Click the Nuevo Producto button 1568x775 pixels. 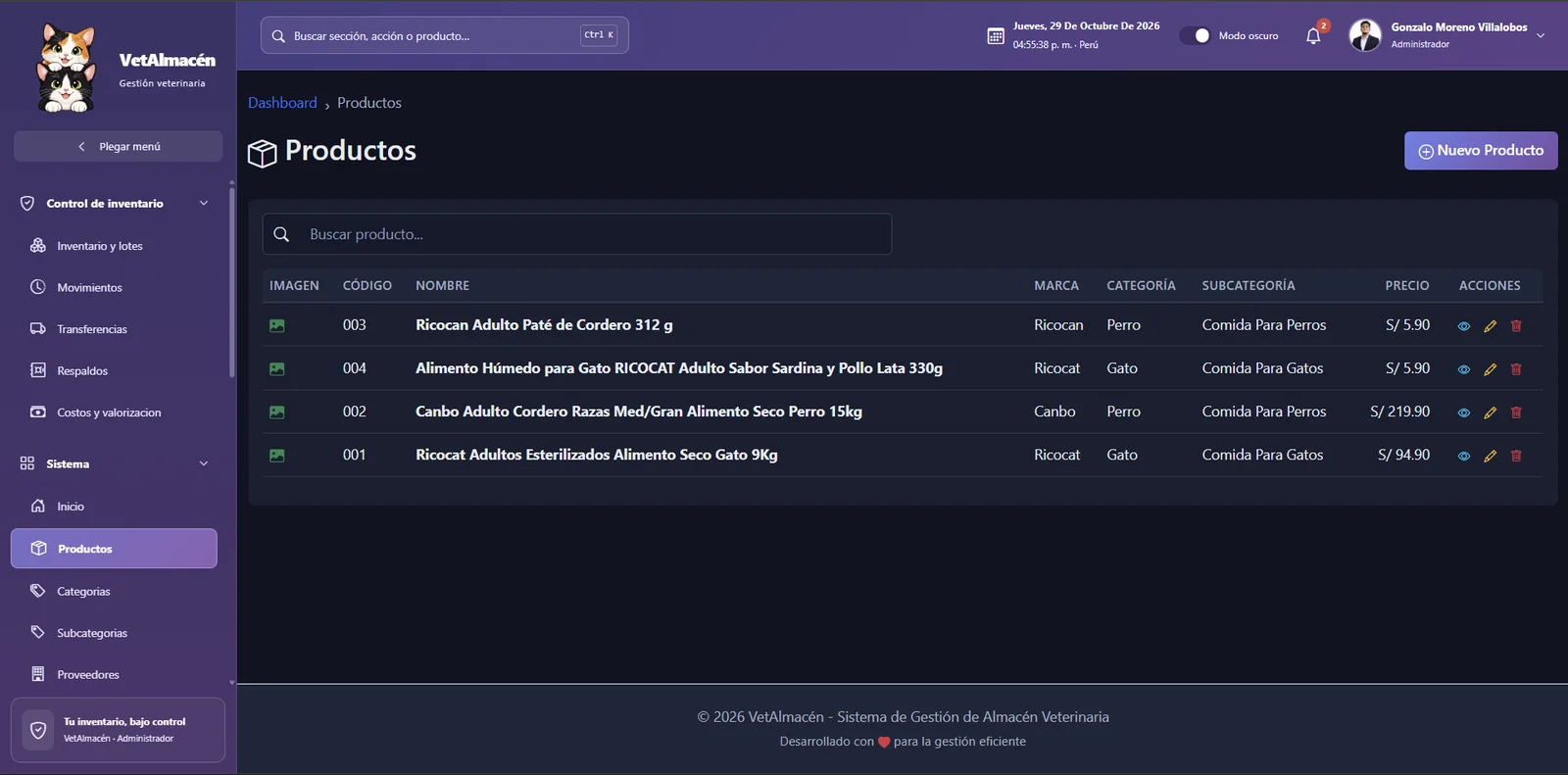(1481, 151)
